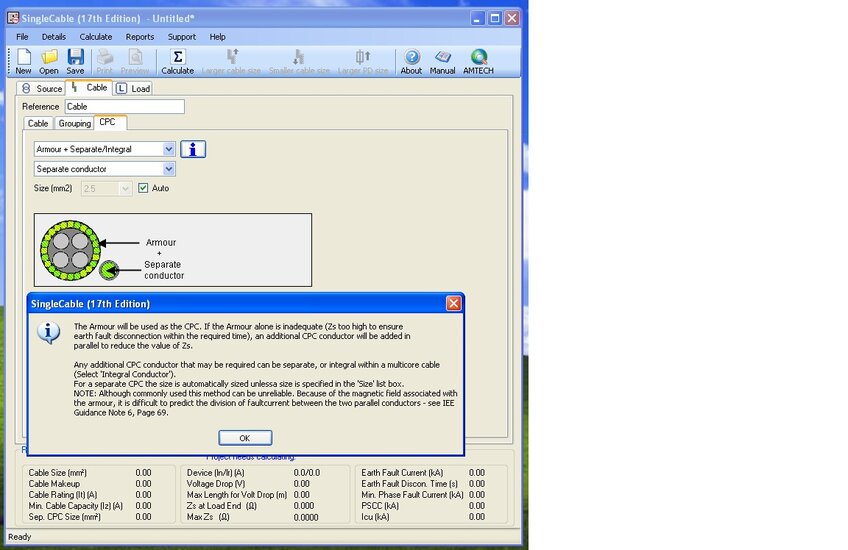Switch to the Grouping sub-tab
The height and width of the screenshot is (550, 848).
75,123
